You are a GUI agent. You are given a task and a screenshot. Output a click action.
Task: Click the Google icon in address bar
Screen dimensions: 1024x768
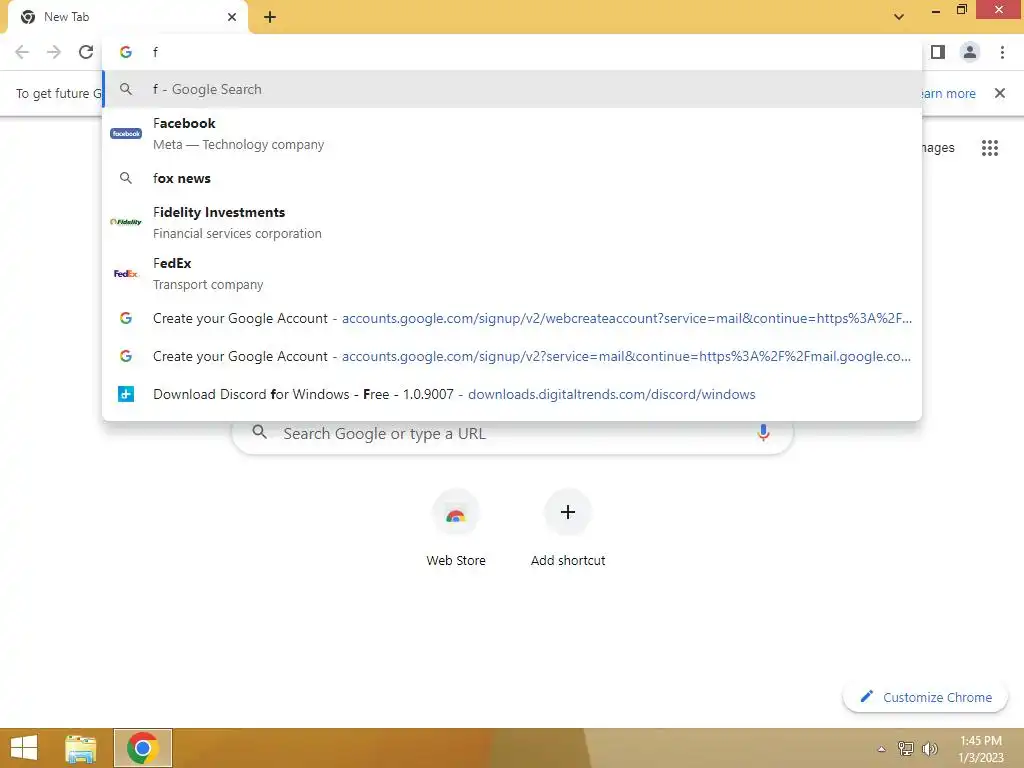126,52
